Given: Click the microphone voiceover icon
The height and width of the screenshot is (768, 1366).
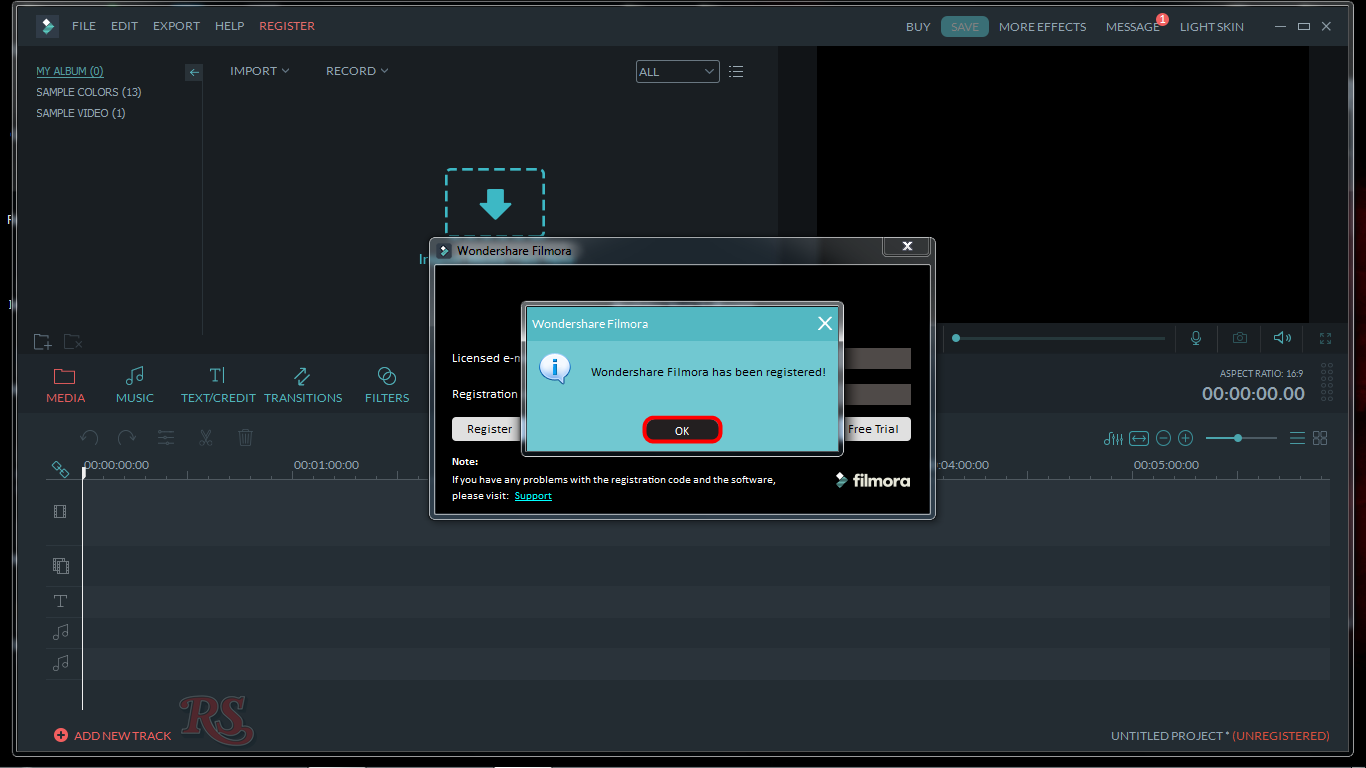Looking at the screenshot, I should click(1196, 338).
